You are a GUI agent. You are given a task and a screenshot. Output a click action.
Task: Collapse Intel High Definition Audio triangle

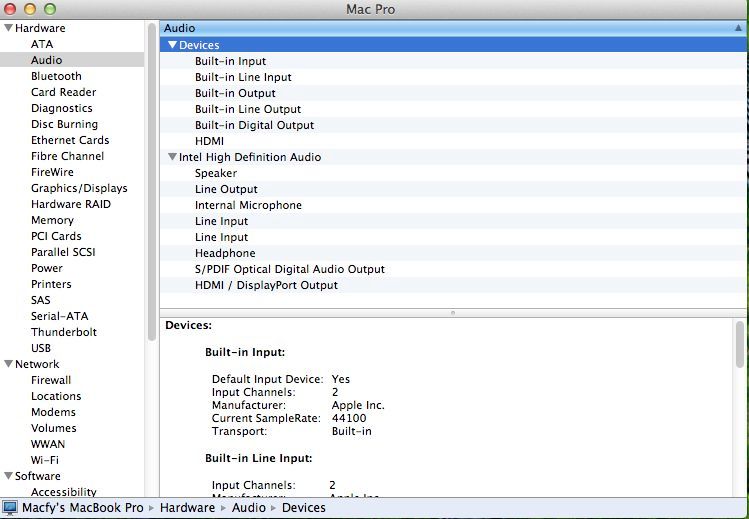172,157
